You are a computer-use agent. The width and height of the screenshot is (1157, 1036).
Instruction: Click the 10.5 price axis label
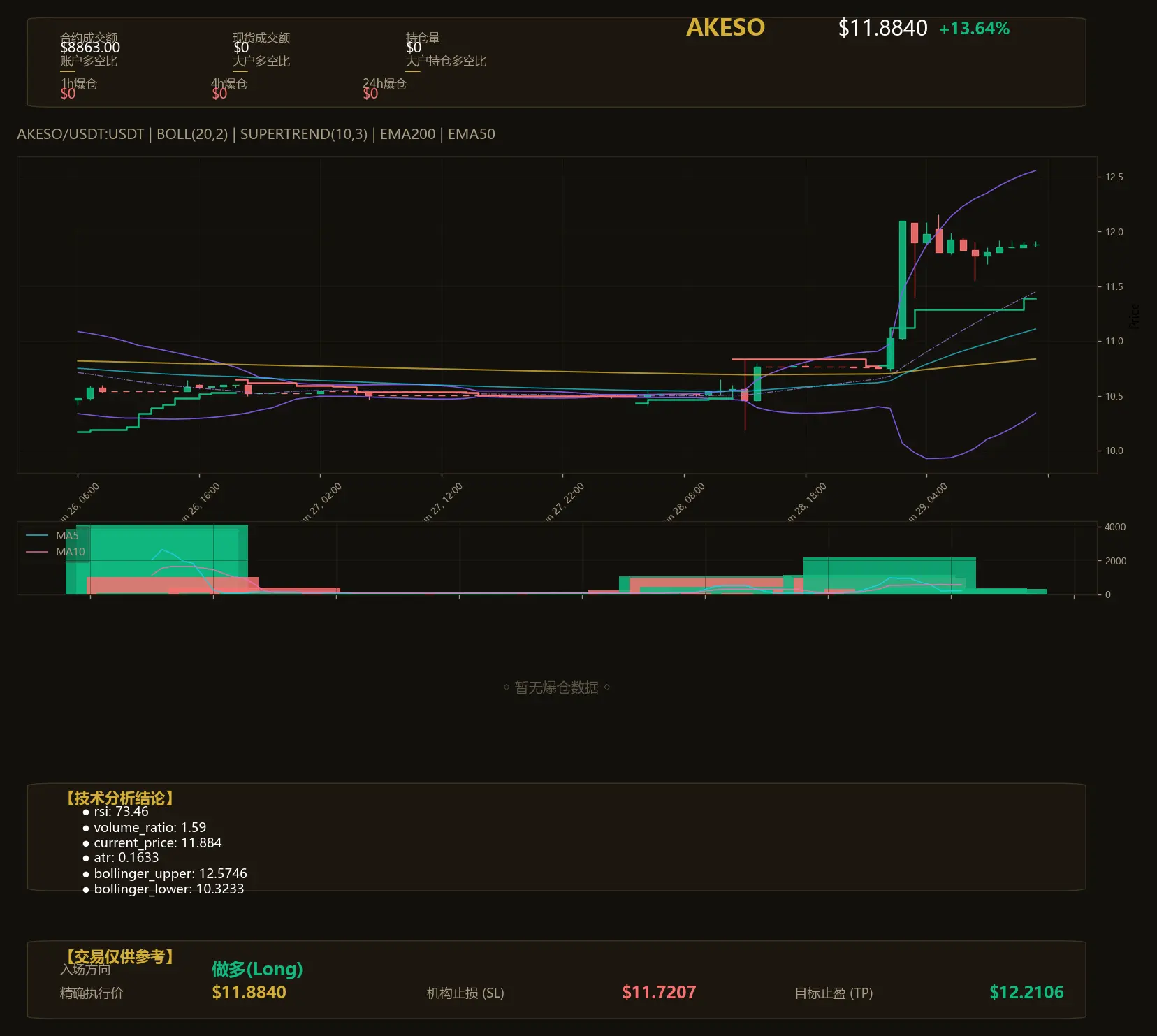click(1114, 396)
